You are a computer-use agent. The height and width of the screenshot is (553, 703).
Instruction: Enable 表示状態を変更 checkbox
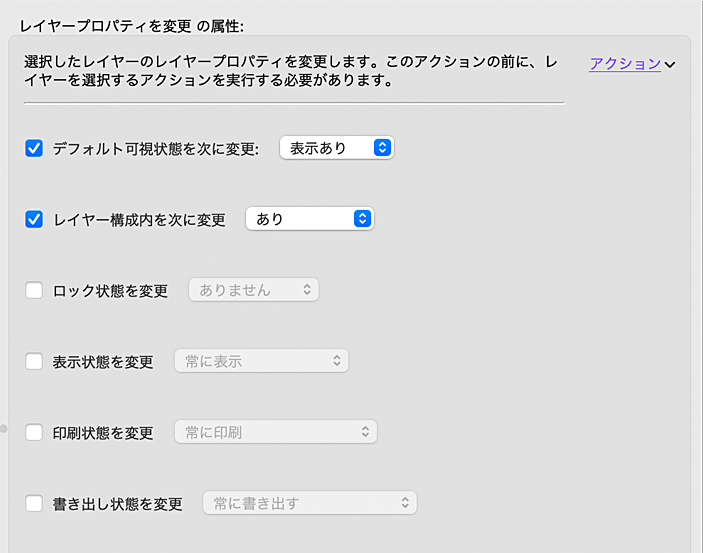click(x=34, y=361)
